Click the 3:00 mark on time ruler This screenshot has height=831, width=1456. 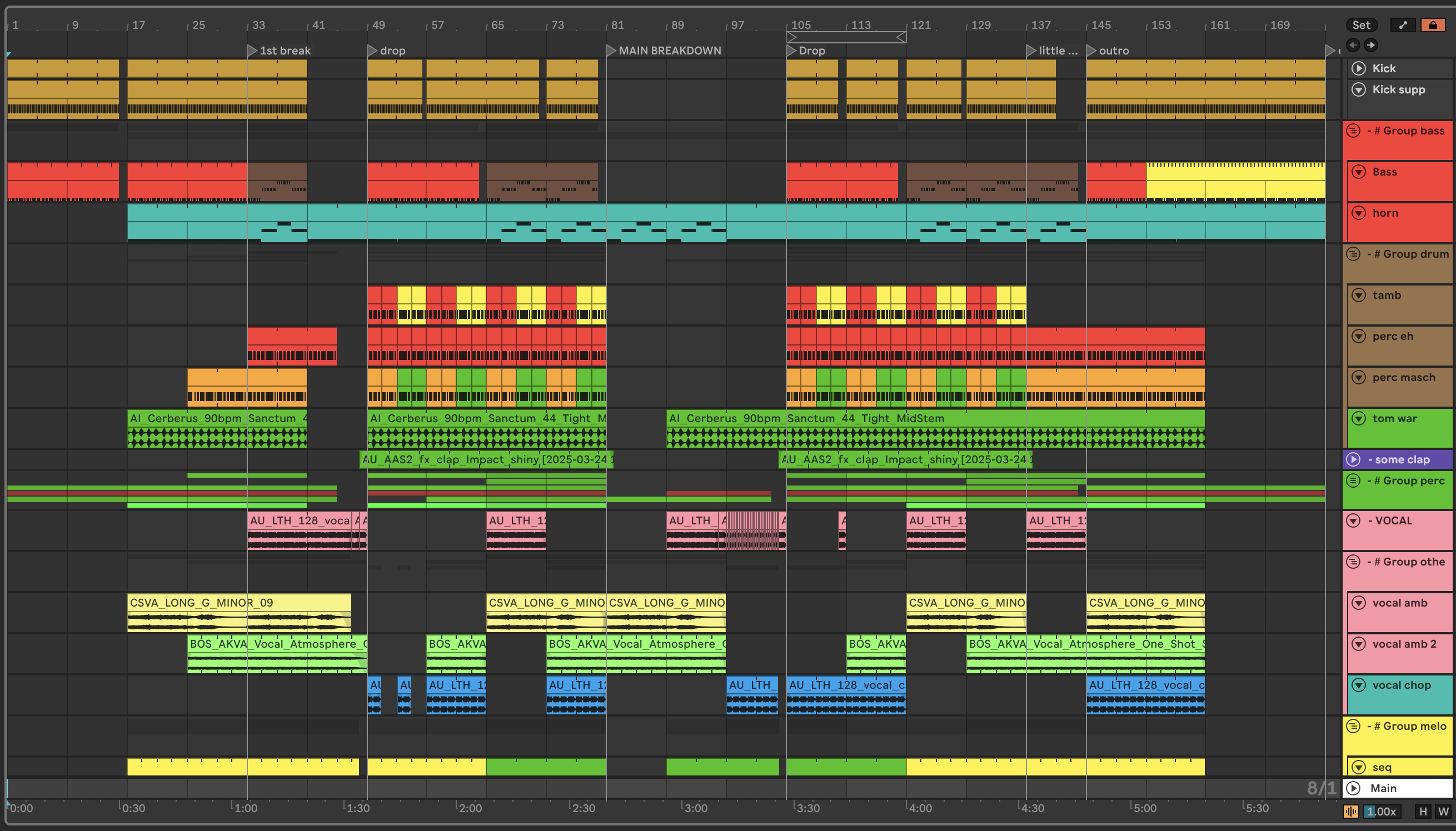click(695, 808)
